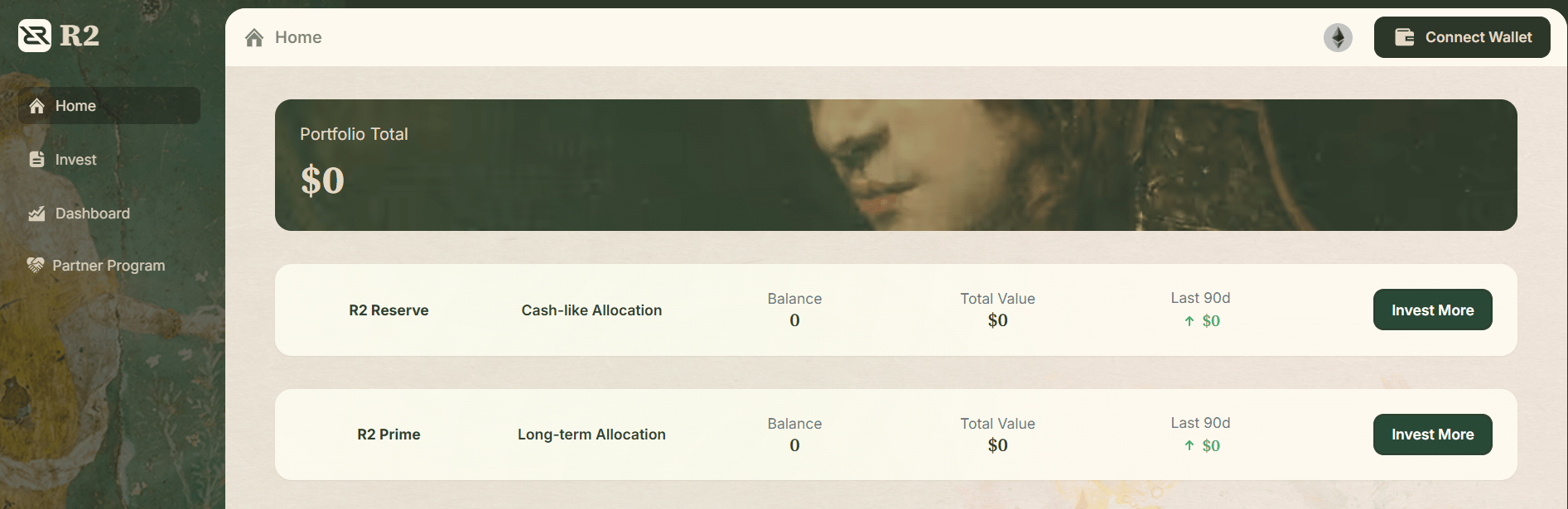Image resolution: width=1568 pixels, height=509 pixels.
Task: Click the Ethereum network icon
Action: (1338, 37)
